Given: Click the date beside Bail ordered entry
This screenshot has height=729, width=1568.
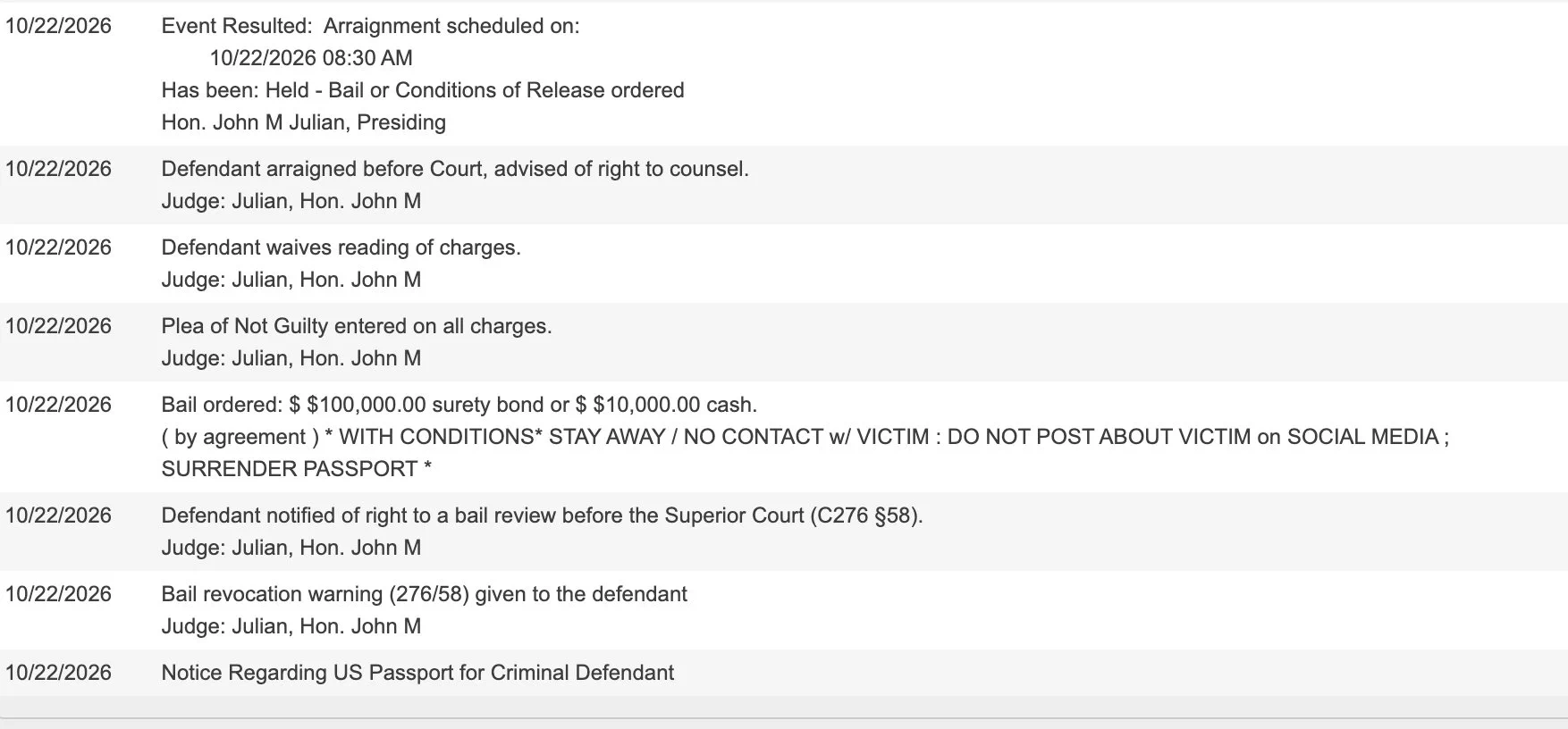Looking at the screenshot, I should (x=58, y=405).
